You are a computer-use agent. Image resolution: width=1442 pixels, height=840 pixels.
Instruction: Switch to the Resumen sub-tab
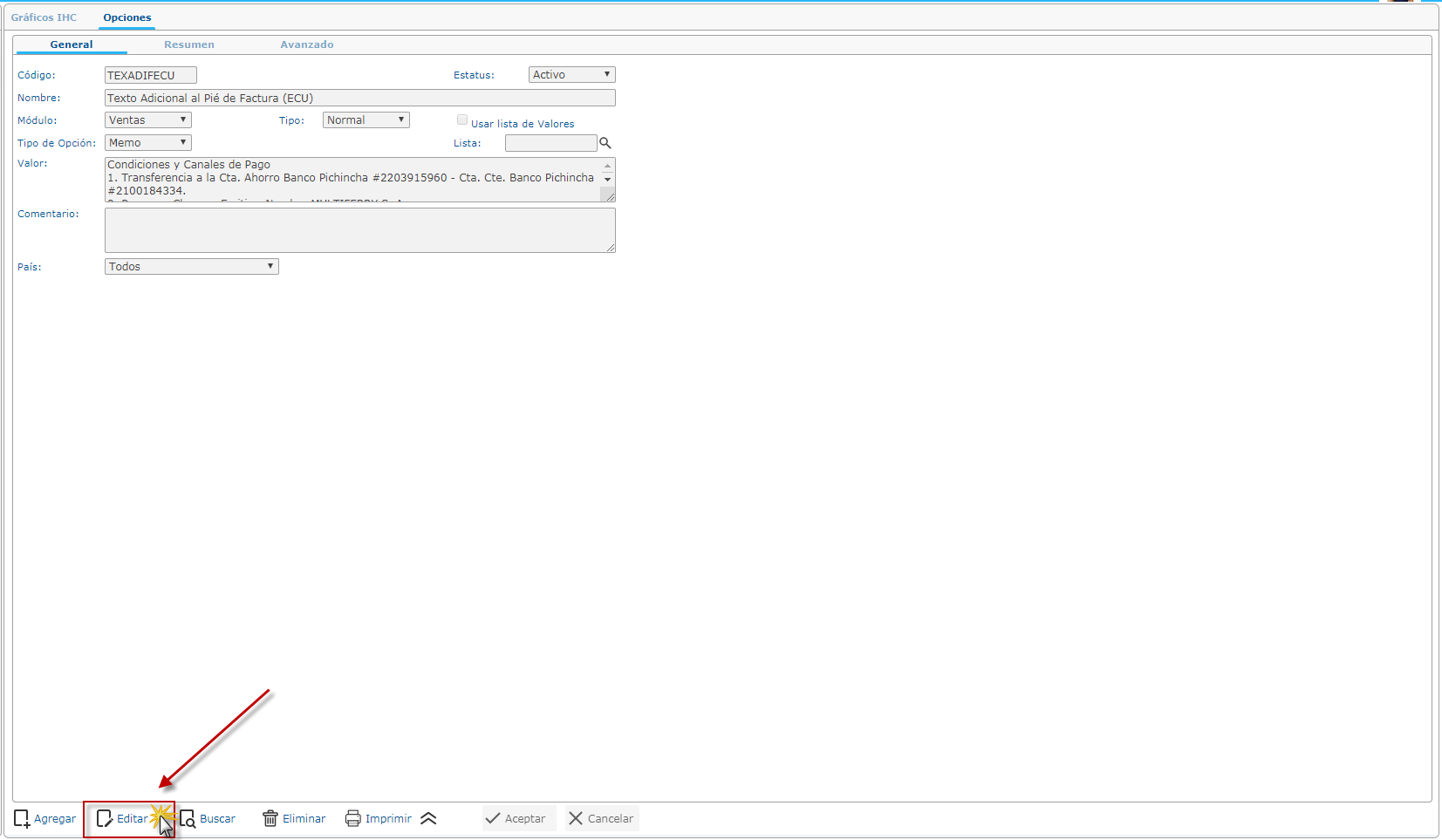189,44
